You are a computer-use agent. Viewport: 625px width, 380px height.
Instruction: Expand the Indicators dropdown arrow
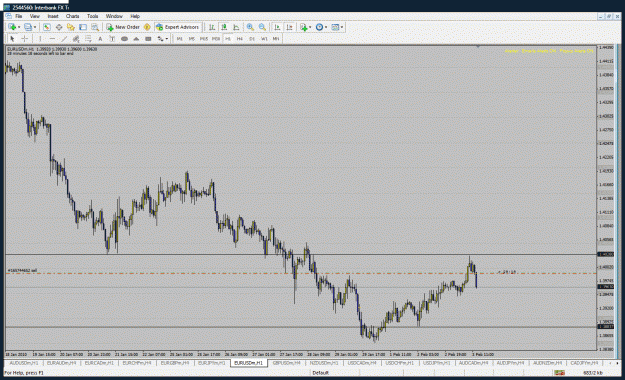(310, 27)
